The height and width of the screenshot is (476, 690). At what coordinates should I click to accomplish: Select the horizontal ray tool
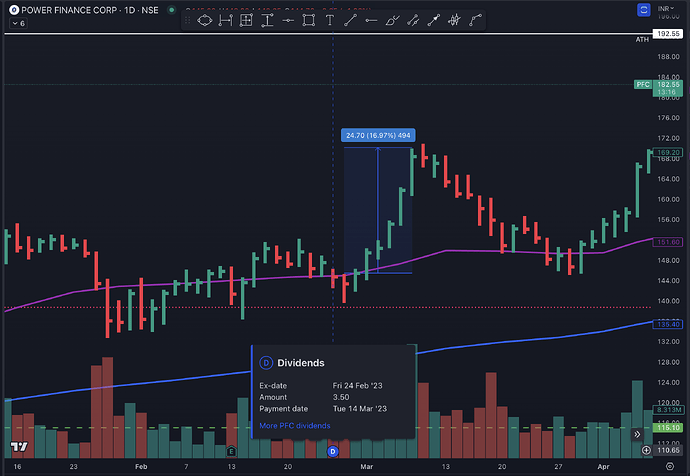coord(371,20)
